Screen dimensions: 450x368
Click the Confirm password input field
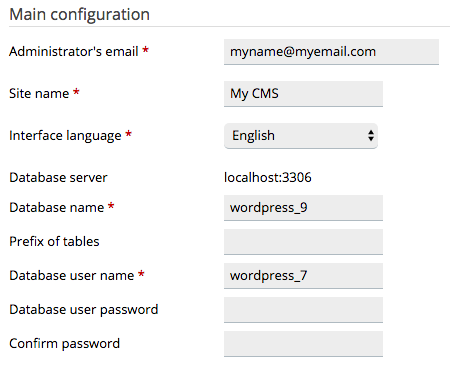point(303,344)
